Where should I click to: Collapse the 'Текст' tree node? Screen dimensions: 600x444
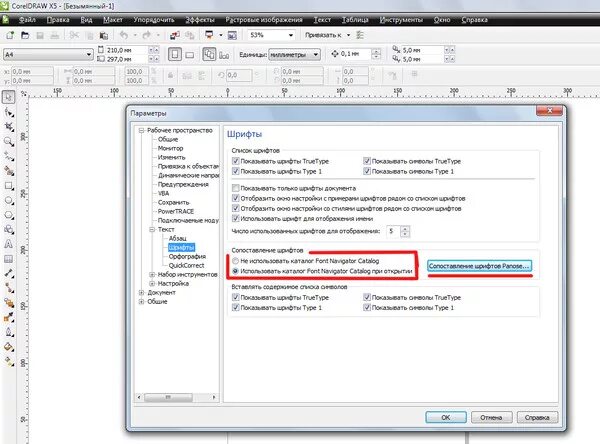152,230
